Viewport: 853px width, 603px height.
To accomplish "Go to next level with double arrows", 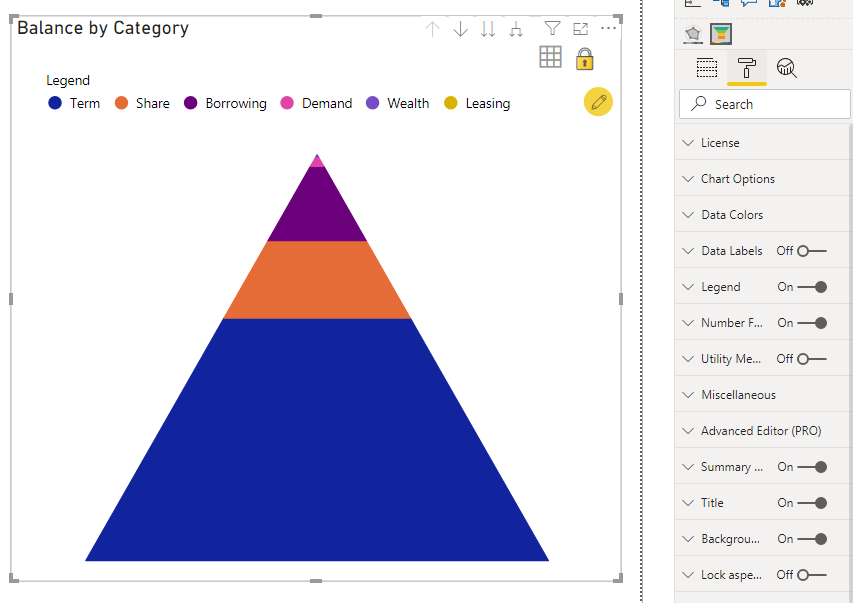I will pos(488,29).
